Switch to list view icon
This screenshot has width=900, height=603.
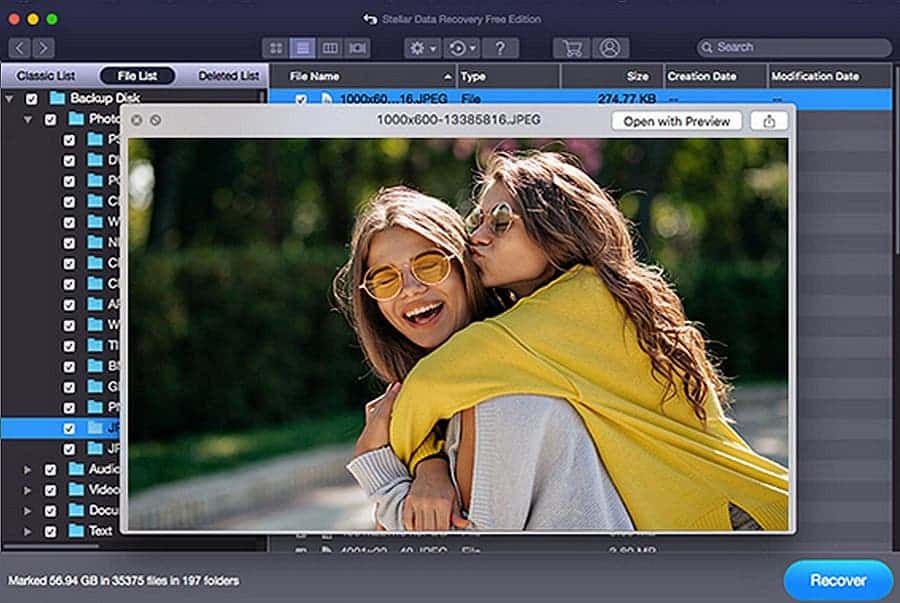[302, 48]
